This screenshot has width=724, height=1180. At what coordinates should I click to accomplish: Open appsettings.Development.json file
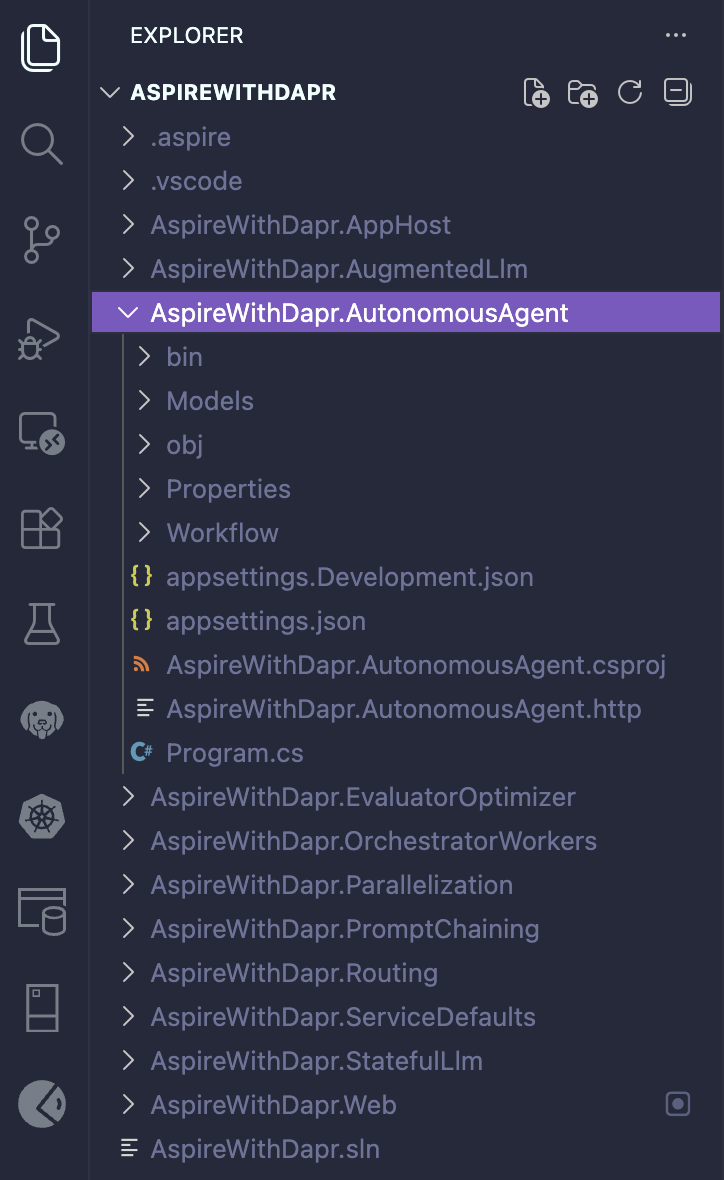pyautogui.click(x=349, y=577)
